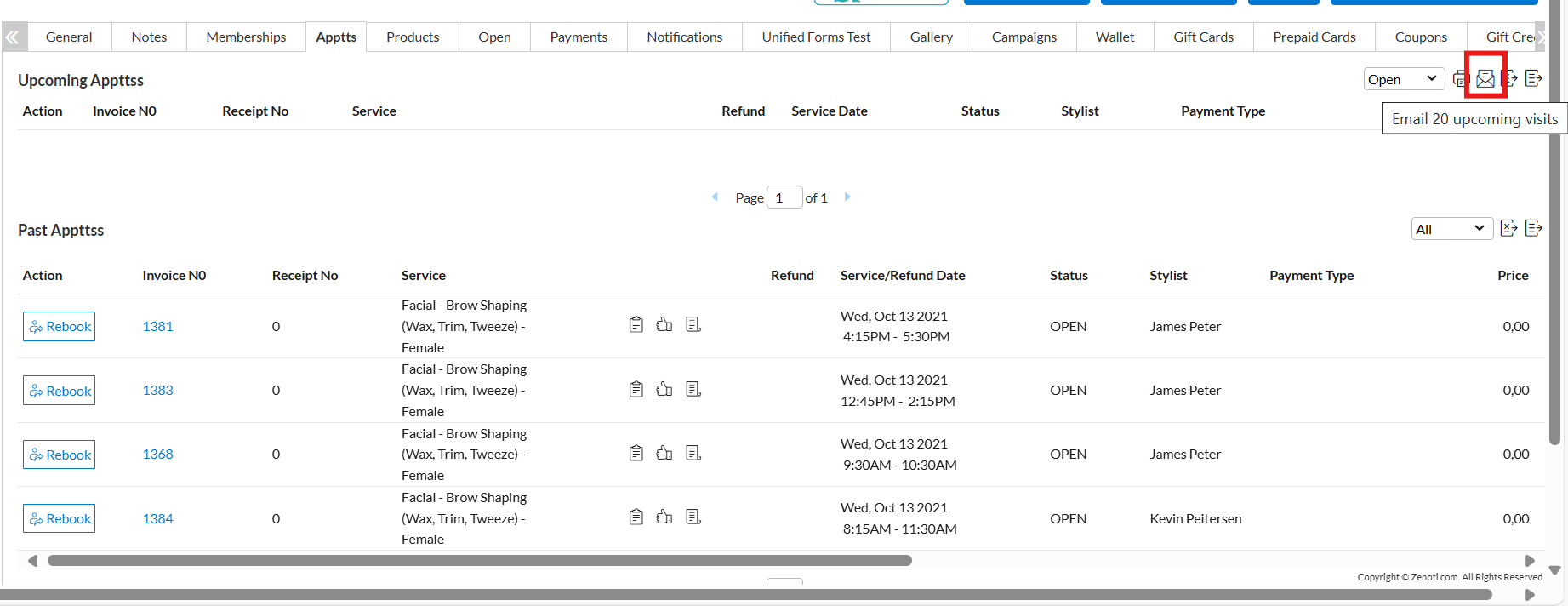The height and width of the screenshot is (606, 1568).
Task: Show more tabs with right chevron
Action: point(1541,37)
